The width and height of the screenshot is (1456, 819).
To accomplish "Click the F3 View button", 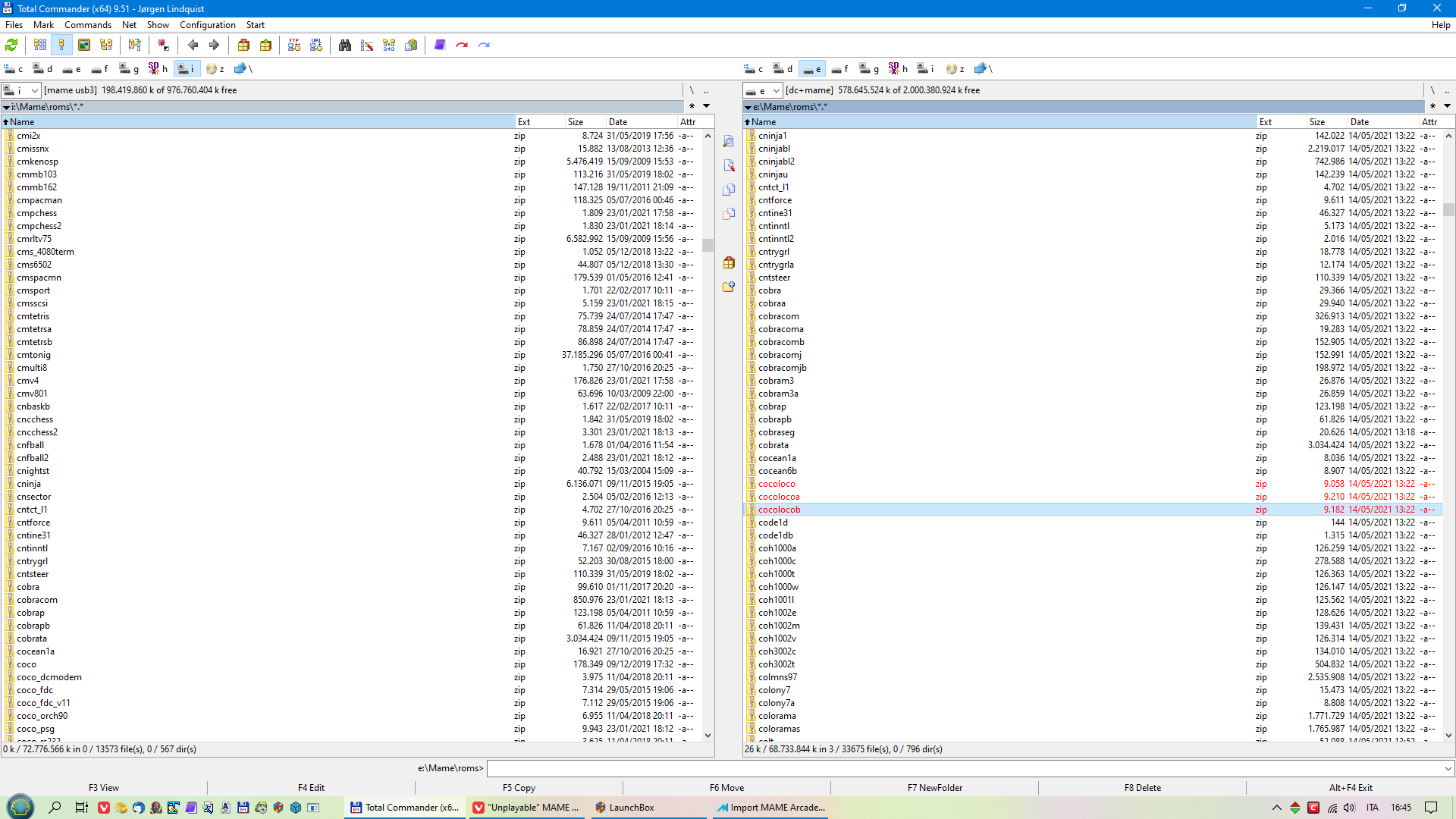I will coord(104,788).
